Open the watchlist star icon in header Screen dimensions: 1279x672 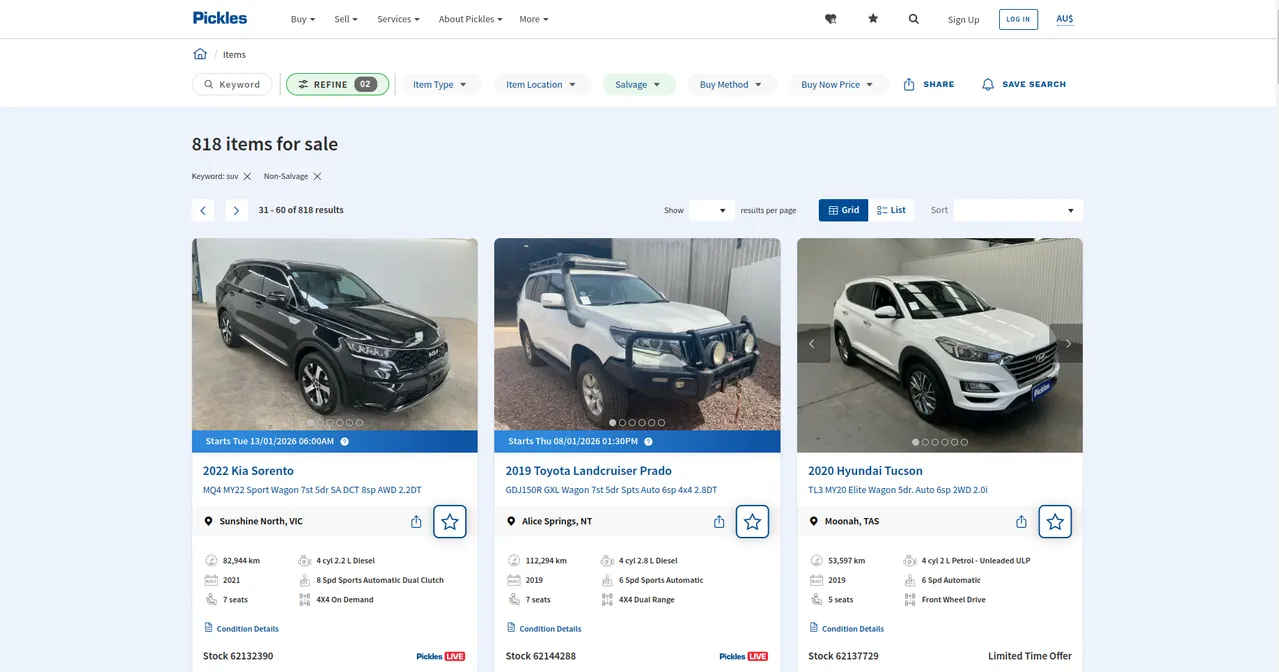tap(873, 19)
